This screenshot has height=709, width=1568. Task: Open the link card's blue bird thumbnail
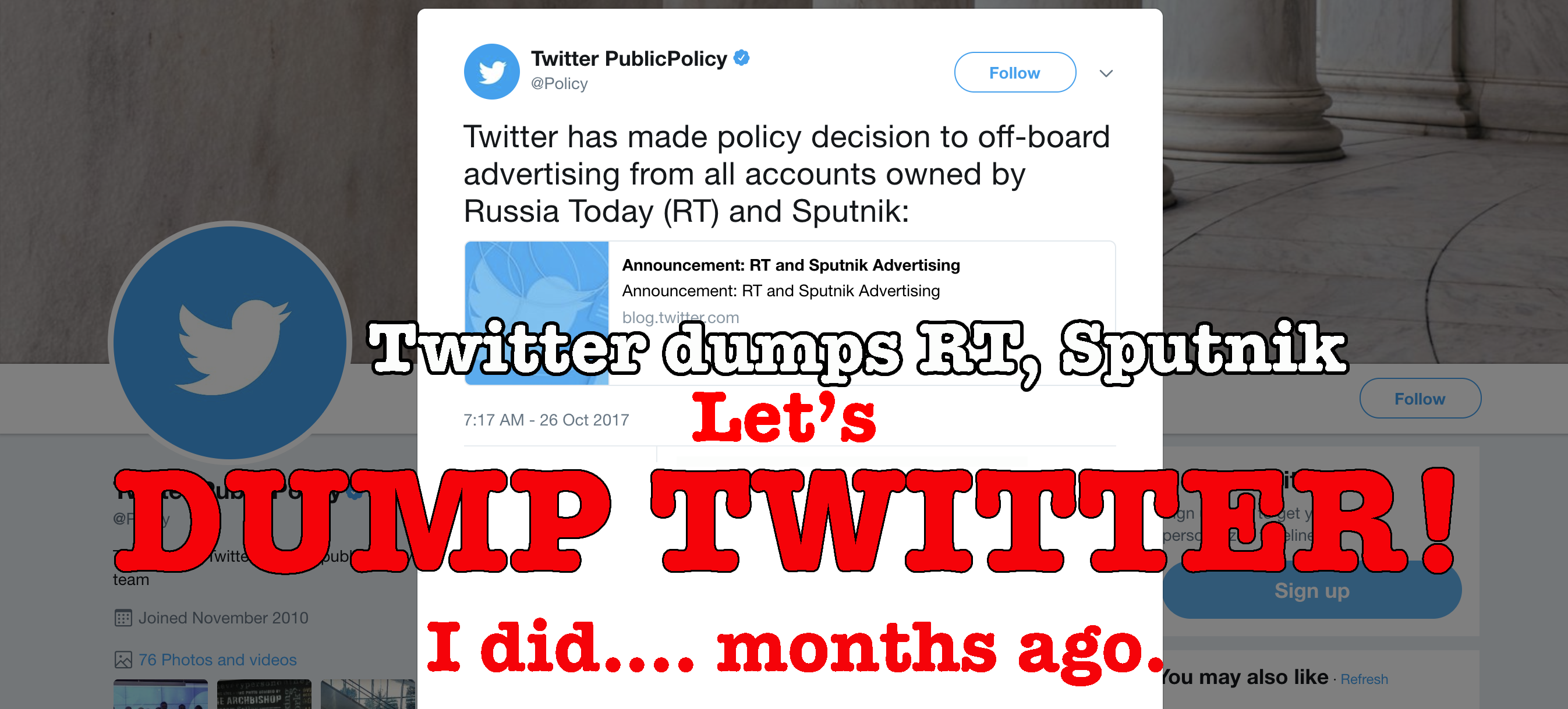(536, 280)
